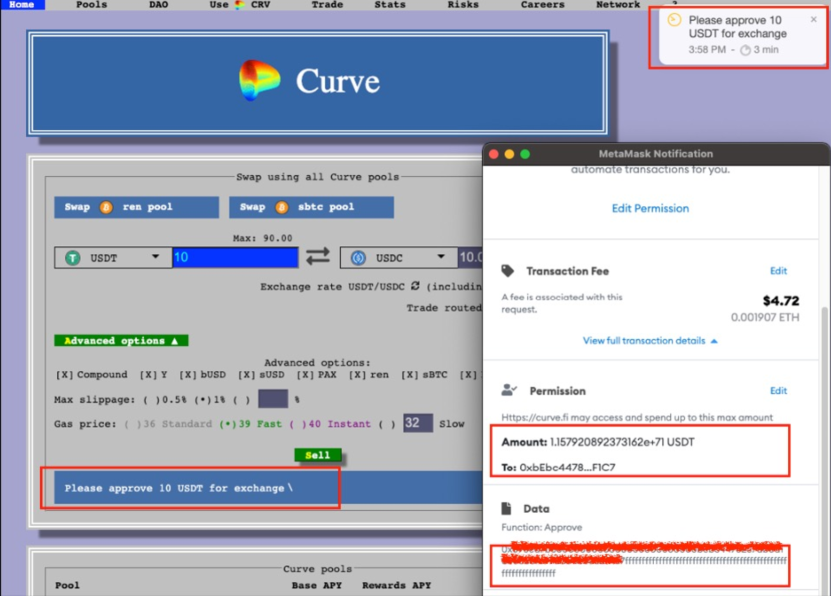Click Swap ren pool button
831x596 pixels.
click(x=136, y=207)
